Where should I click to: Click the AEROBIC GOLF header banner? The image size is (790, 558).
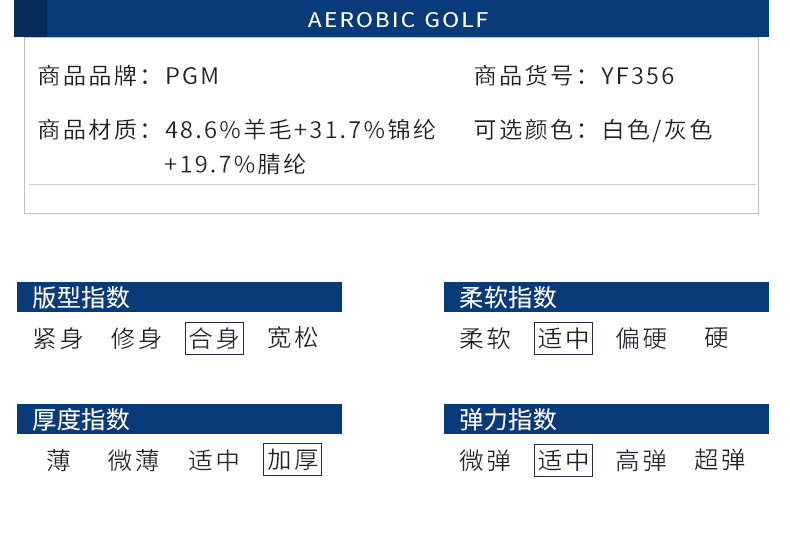pos(391,19)
